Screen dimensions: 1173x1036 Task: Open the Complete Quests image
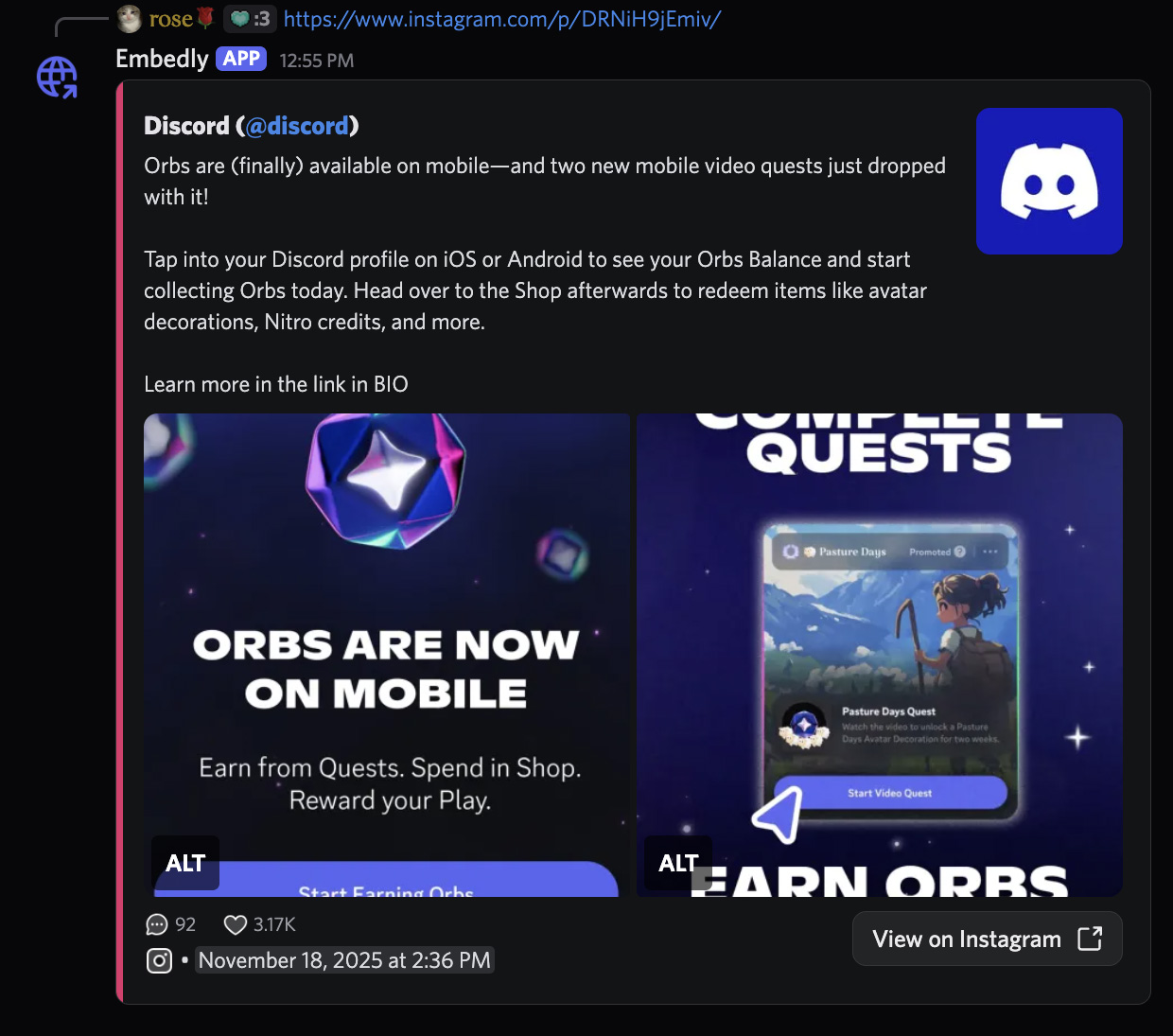[x=880, y=655]
